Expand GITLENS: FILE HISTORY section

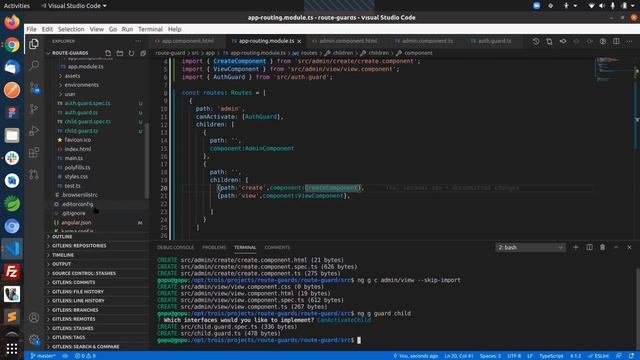click(x=97, y=292)
